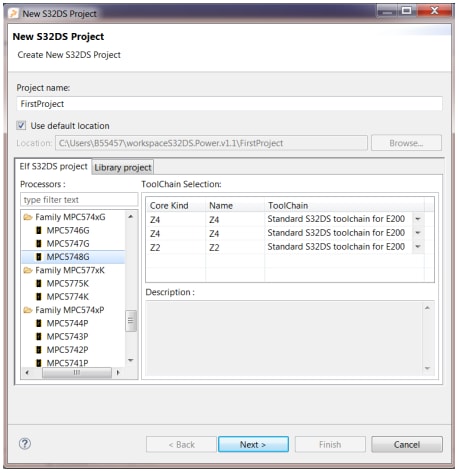The image size is (459, 473).
Task: Click the chip icon beside MPC5744P
Action: (x=39, y=323)
